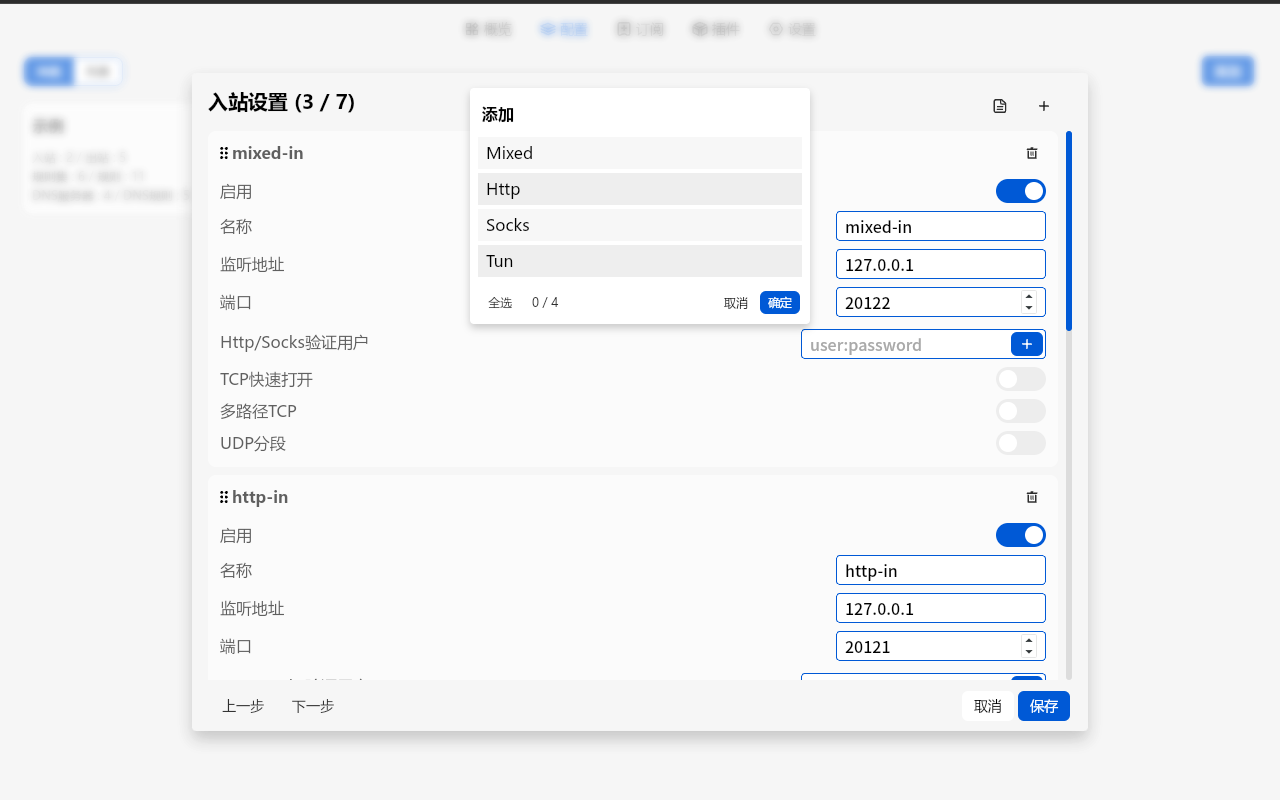The height and width of the screenshot is (800, 1280).
Task: Click the 添加 popup title
Action: [x=498, y=114]
